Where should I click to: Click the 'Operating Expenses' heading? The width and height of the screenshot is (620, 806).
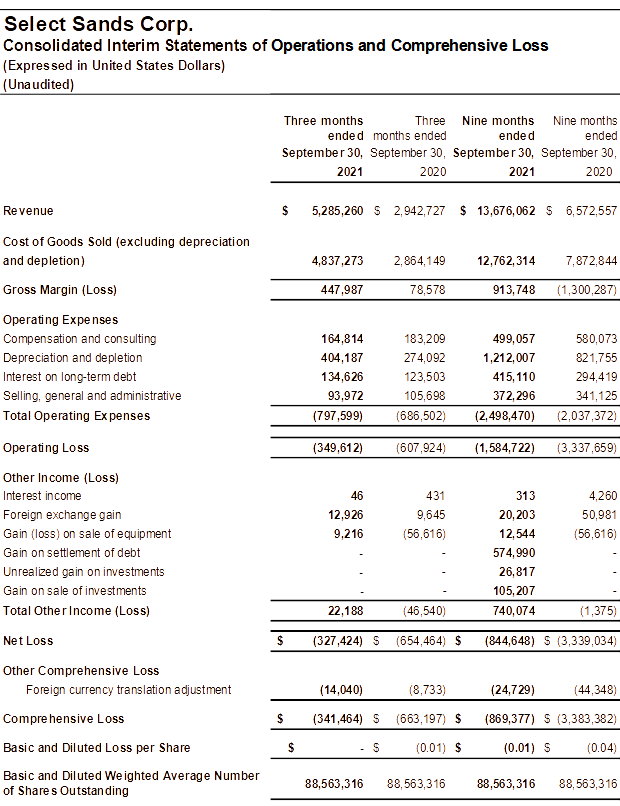(x=61, y=320)
